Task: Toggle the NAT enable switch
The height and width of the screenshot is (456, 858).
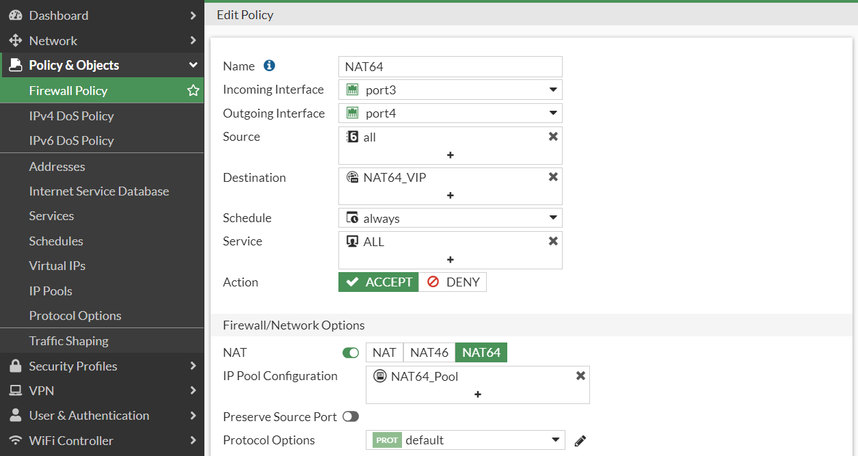Action: point(351,352)
